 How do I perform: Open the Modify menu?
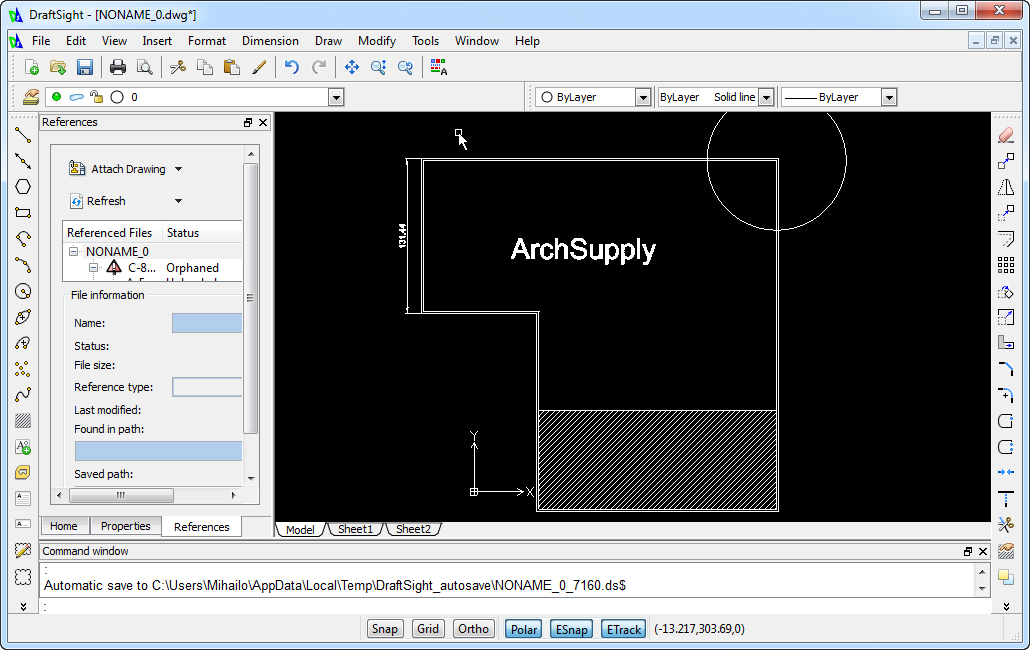(x=376, y=41)
